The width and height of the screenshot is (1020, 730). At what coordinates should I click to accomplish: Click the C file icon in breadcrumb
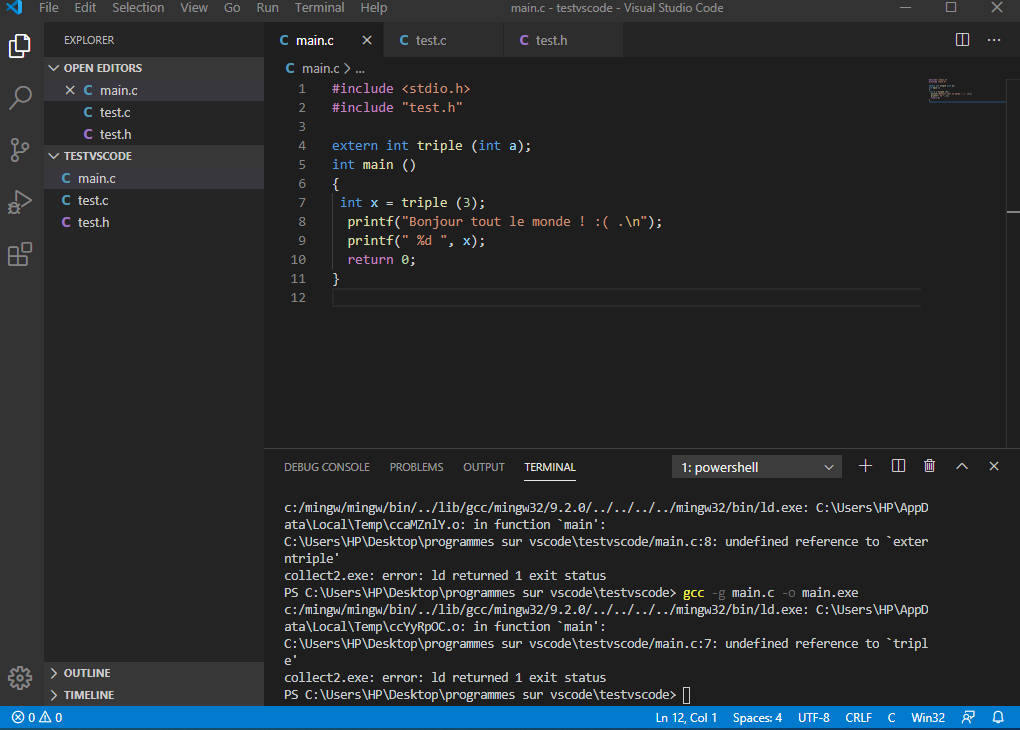pyautogui.click(x=290, y=68)
